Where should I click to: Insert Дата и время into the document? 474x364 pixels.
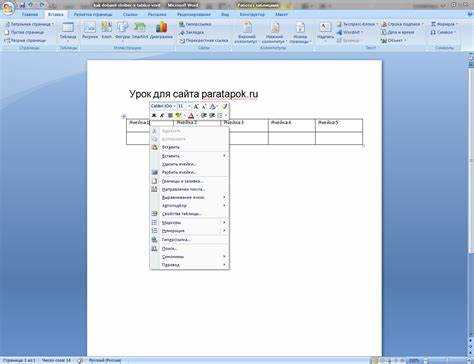tap(398, 32)
